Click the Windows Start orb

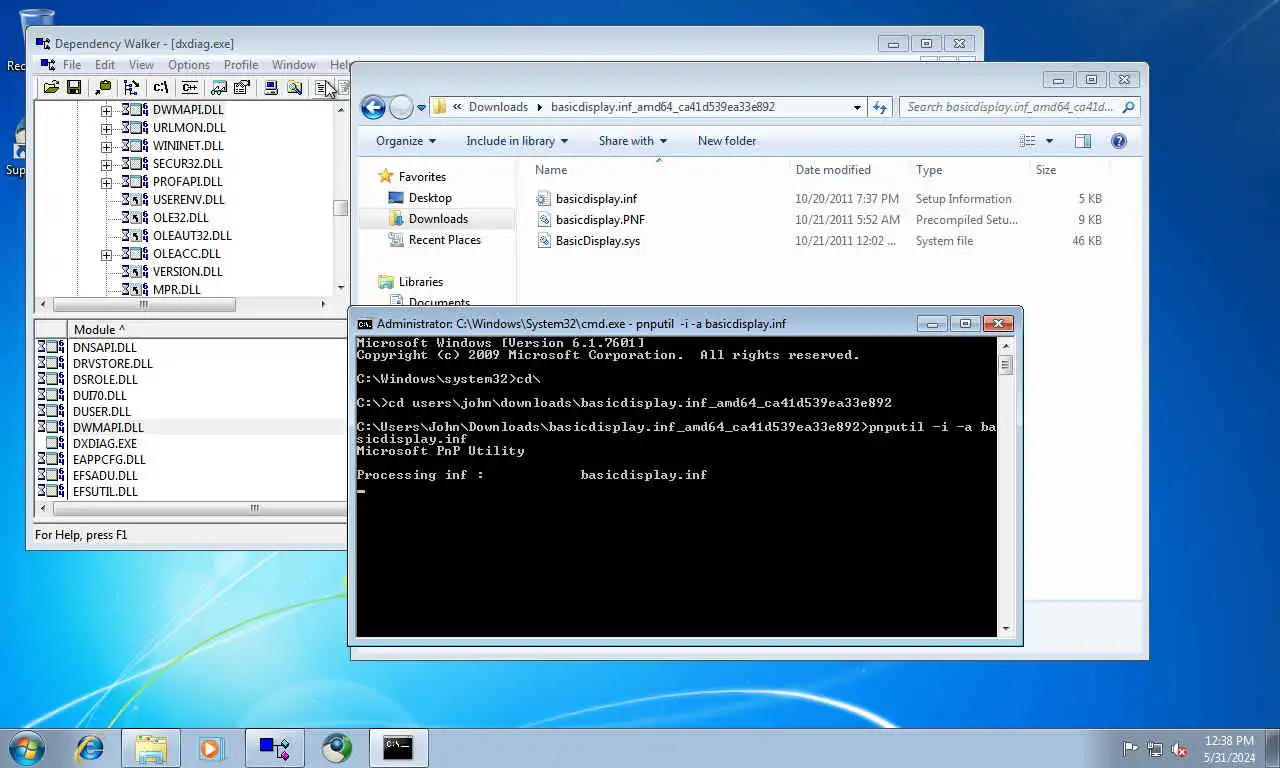pyautogui.click(x=26, y=747)
